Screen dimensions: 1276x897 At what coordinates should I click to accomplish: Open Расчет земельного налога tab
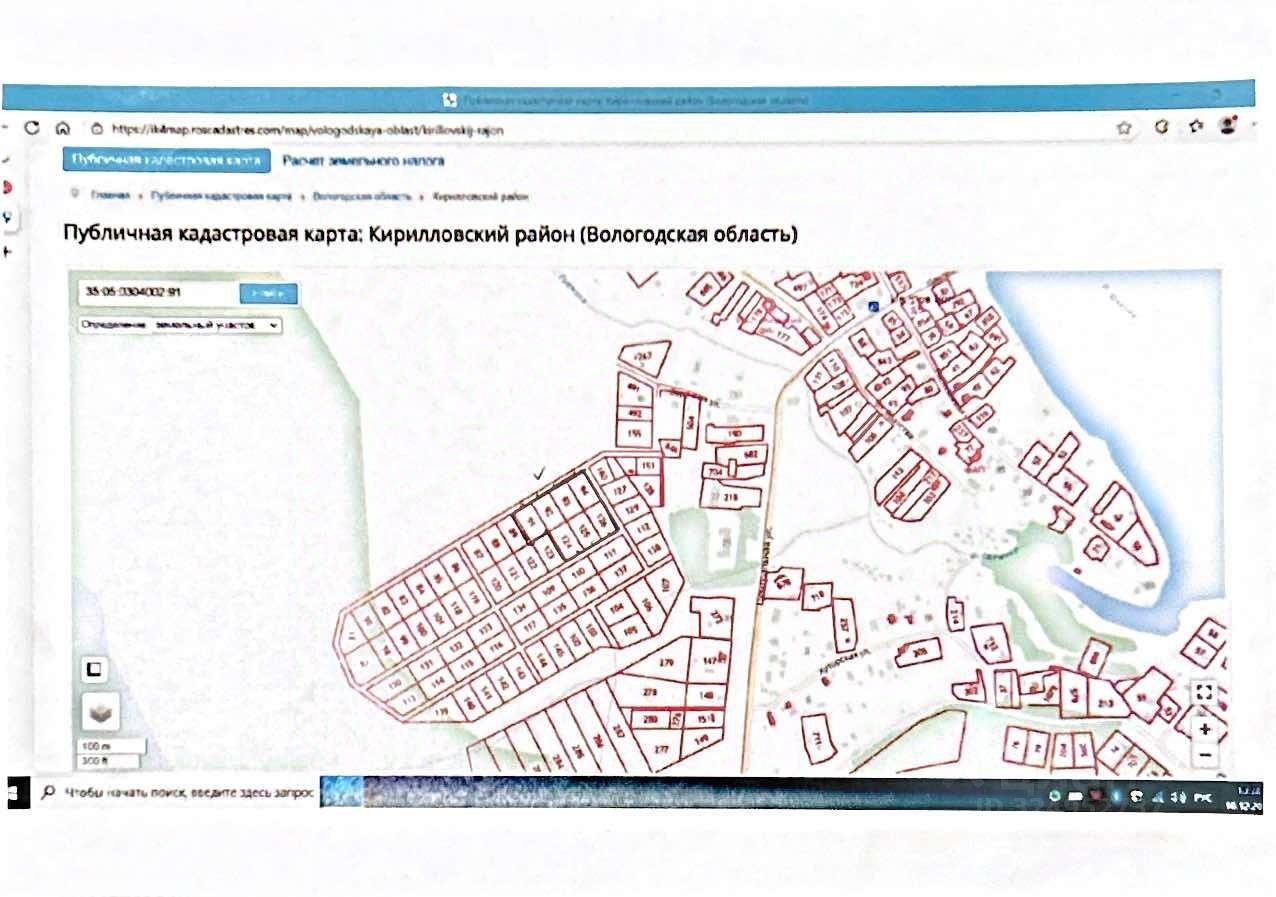pyautogui.click(x=363, y=160)
